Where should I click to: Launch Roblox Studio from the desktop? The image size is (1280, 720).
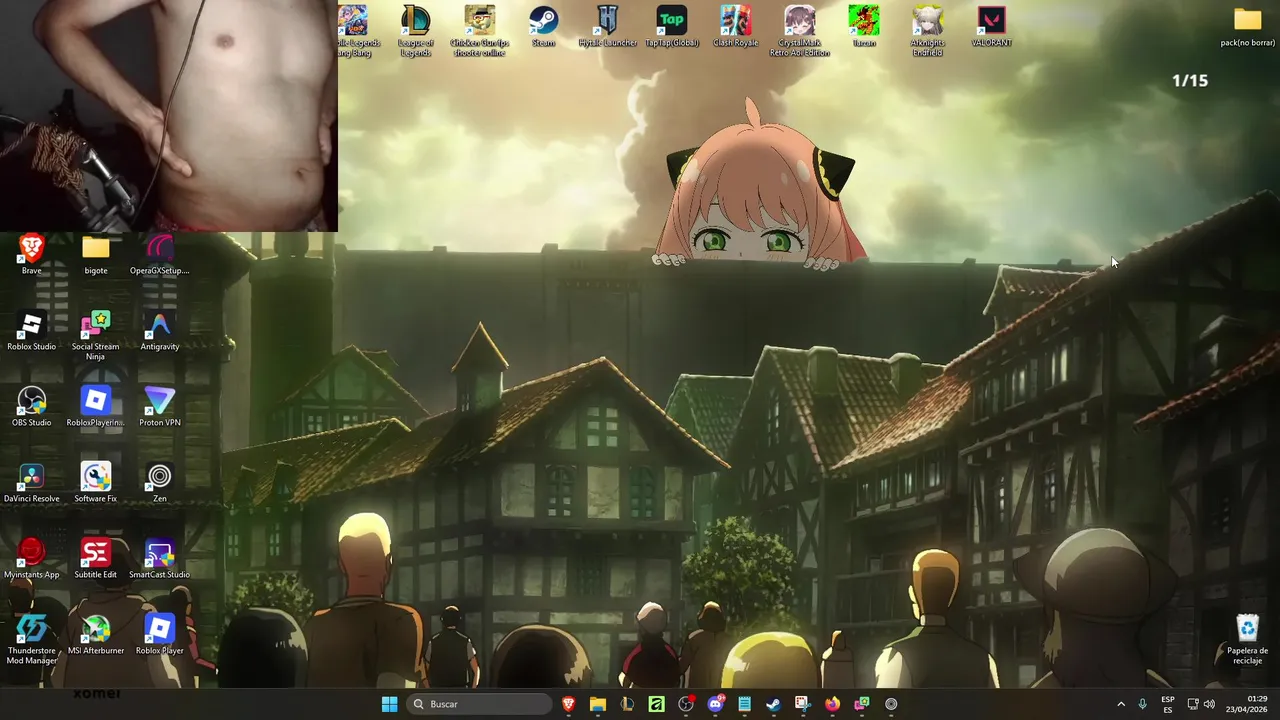point(31,330)
